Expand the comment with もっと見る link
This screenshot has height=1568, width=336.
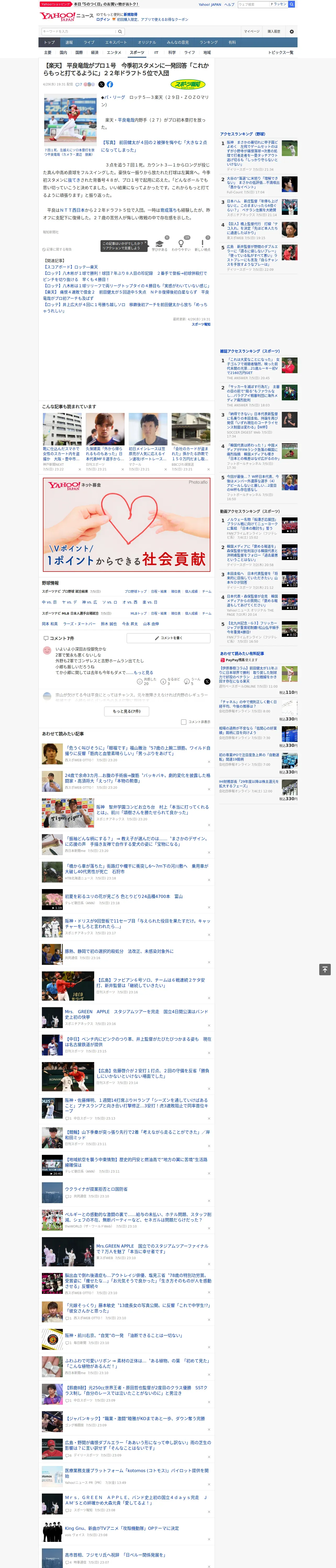point(143,673)
